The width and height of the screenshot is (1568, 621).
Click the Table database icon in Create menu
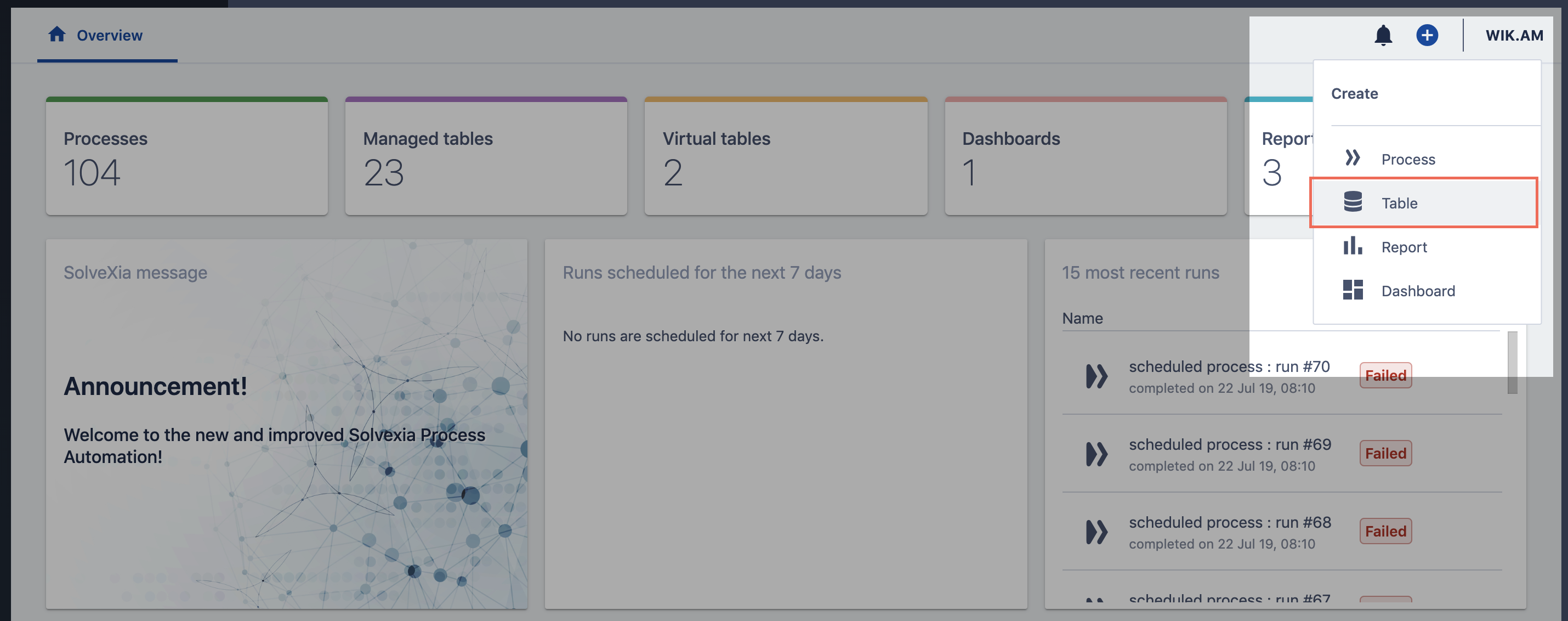(1352, 202)
